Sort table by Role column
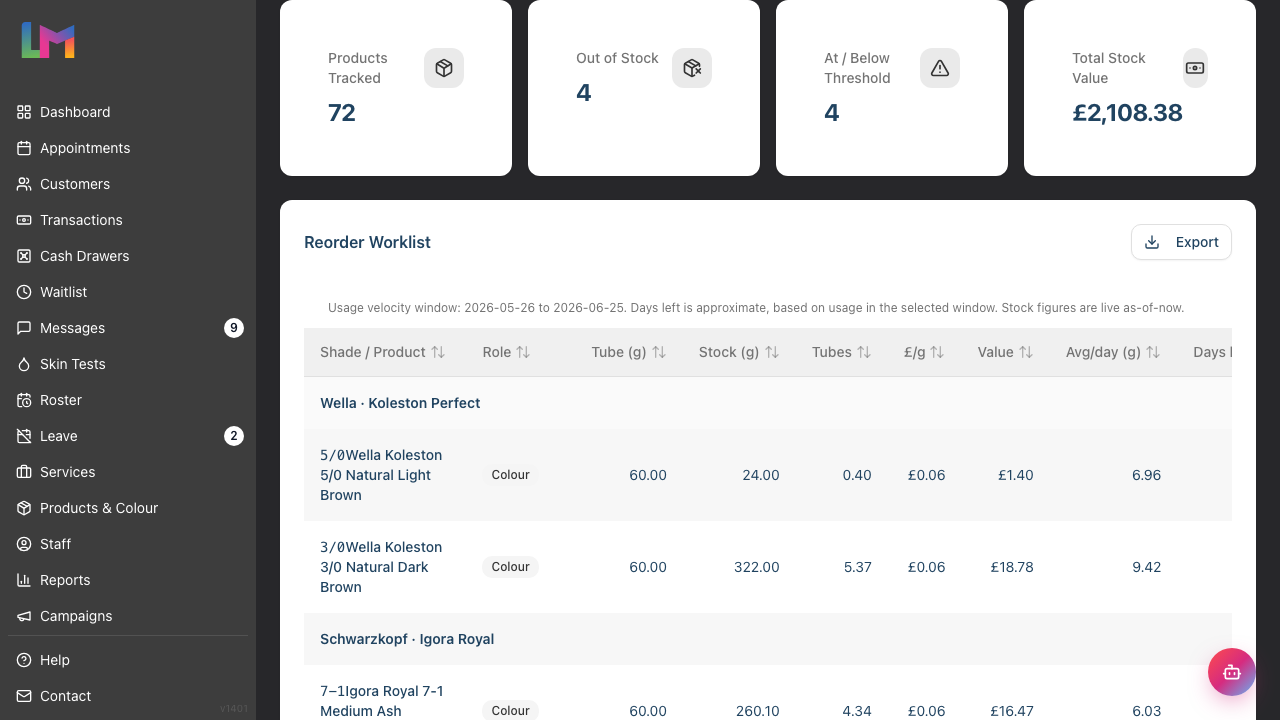1280x720 pixels. pos(506,352)
